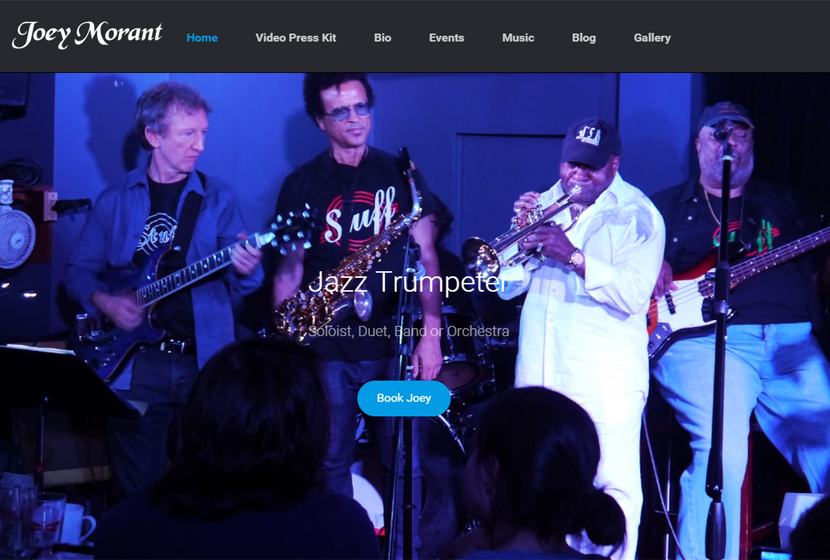The image size is (830, 560).
Task: Open the Gallery page
Action: point(652,38)
